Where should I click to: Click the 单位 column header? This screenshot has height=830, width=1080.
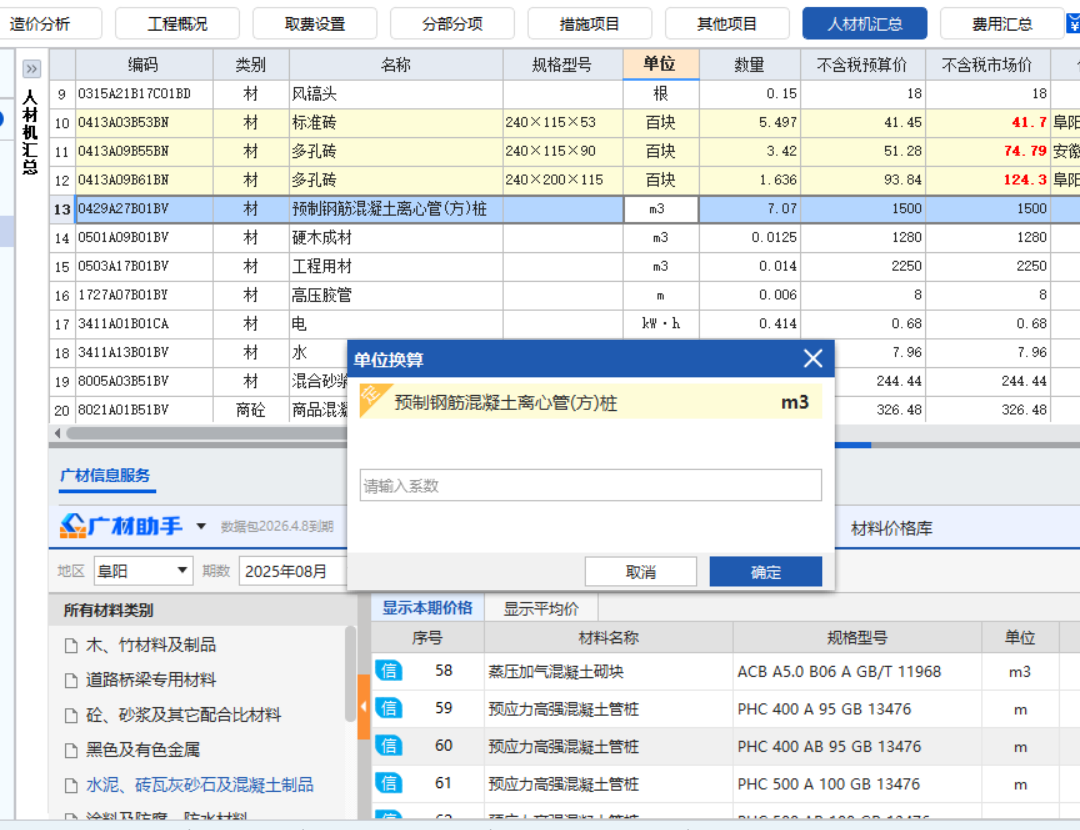pos(661,64)
